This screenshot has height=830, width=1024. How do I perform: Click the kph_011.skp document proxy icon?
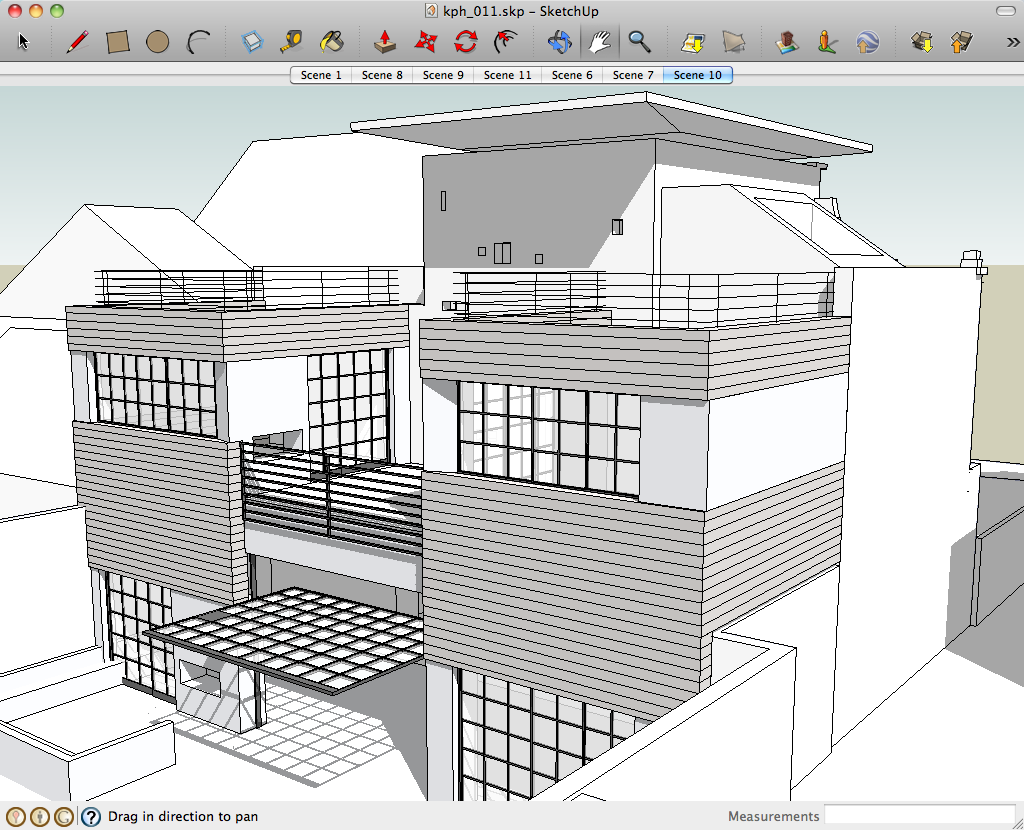coord(431,11)
